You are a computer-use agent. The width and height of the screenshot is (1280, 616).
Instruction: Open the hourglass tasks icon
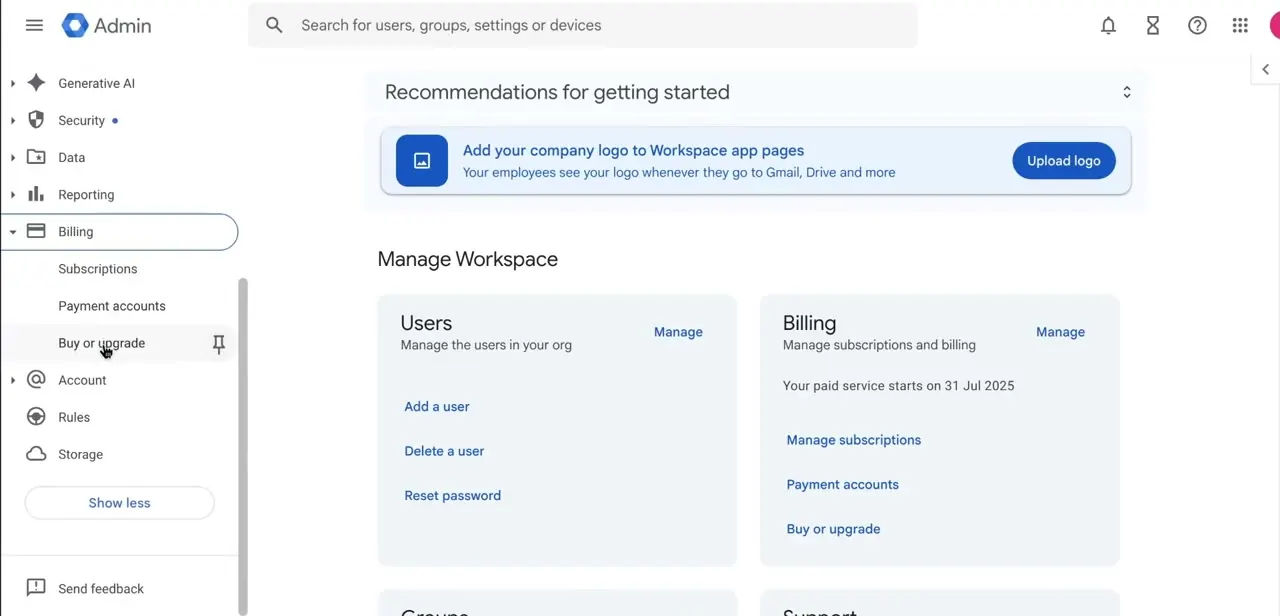click(1153, 26)
